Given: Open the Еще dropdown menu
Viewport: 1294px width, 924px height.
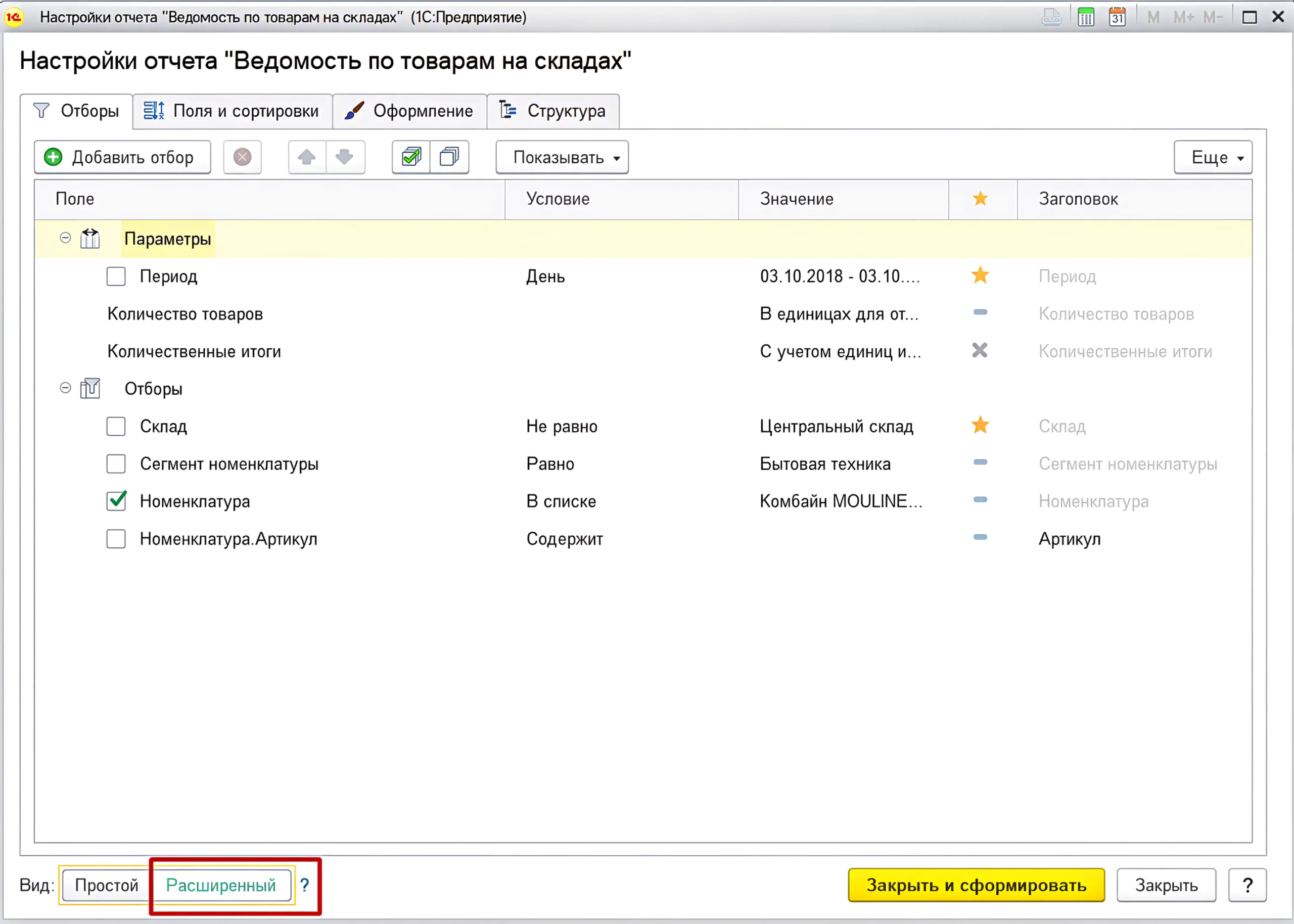Looking at the screenshot, I should point(1213,157).
